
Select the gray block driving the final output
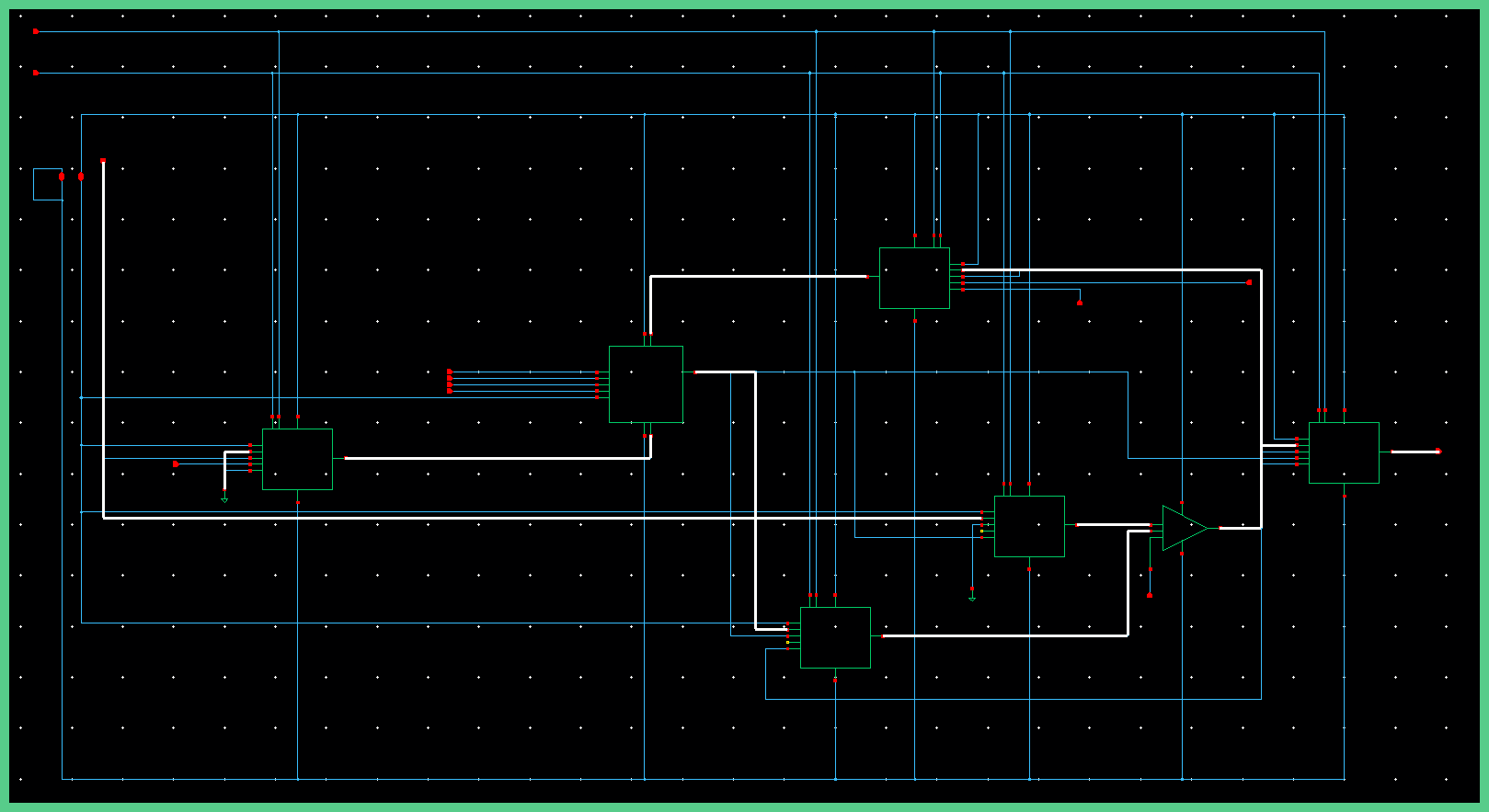[1344, 452]
